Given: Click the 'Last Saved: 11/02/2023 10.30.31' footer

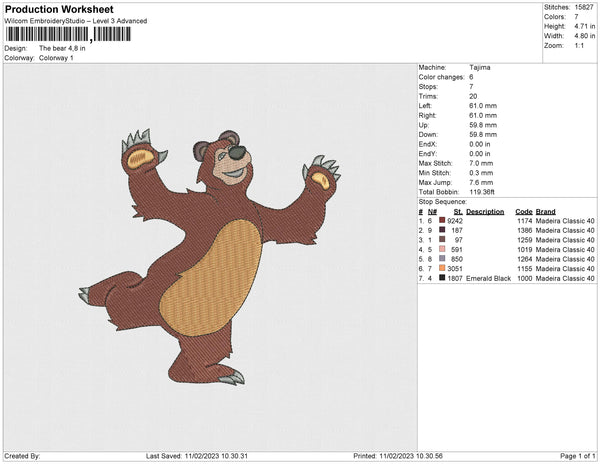Looking at the screenshot, I should [x=197, y=456].
